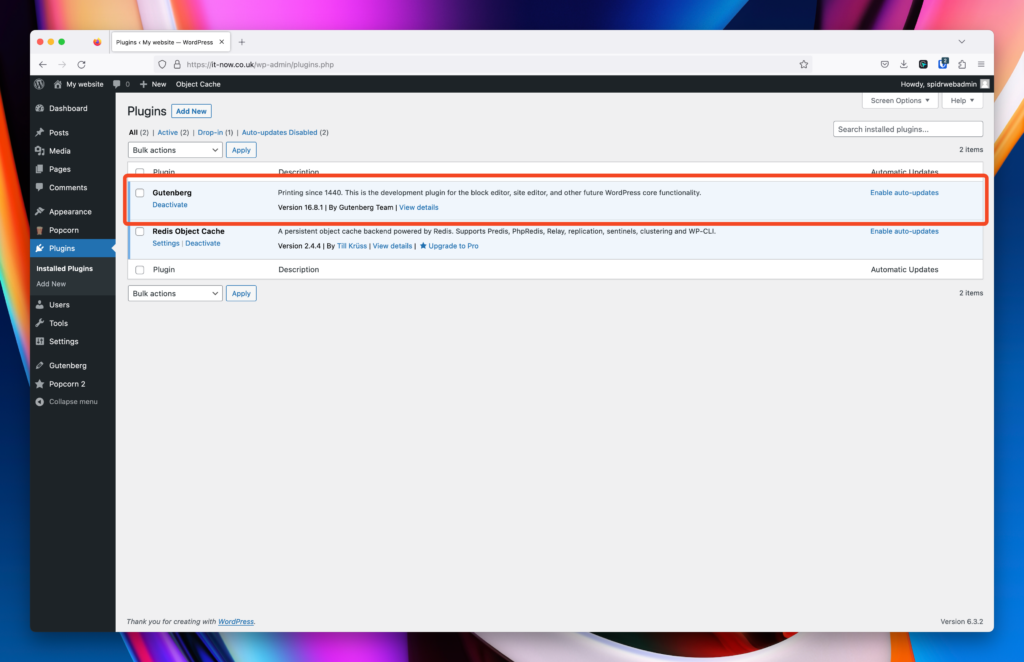The height and width of the screenshot is (662, 1024).
Task: Click the user avatar next to Howdy
Action: (985, 84)
